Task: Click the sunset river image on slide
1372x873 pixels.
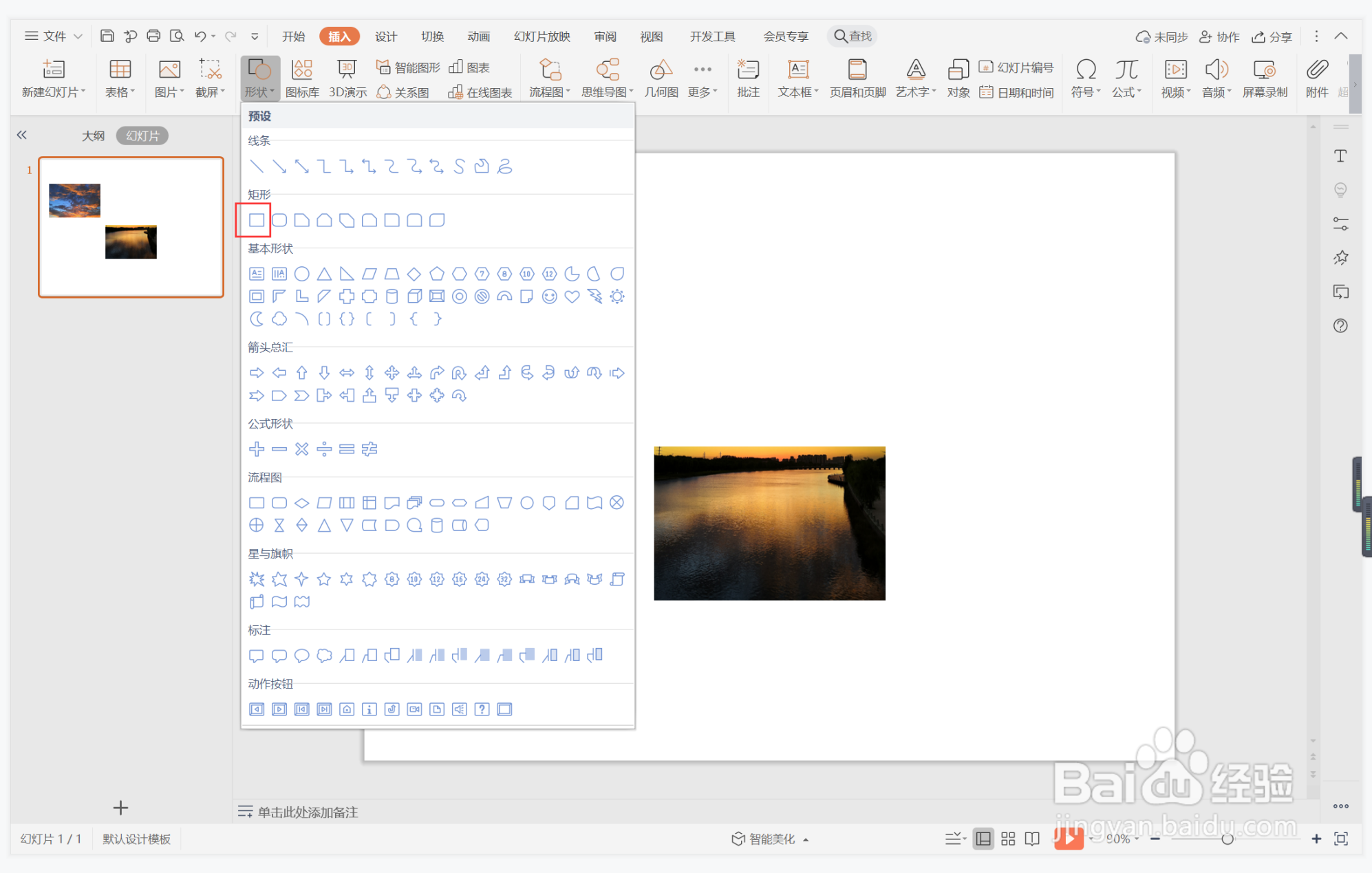Action: click(x=769, y=524)
